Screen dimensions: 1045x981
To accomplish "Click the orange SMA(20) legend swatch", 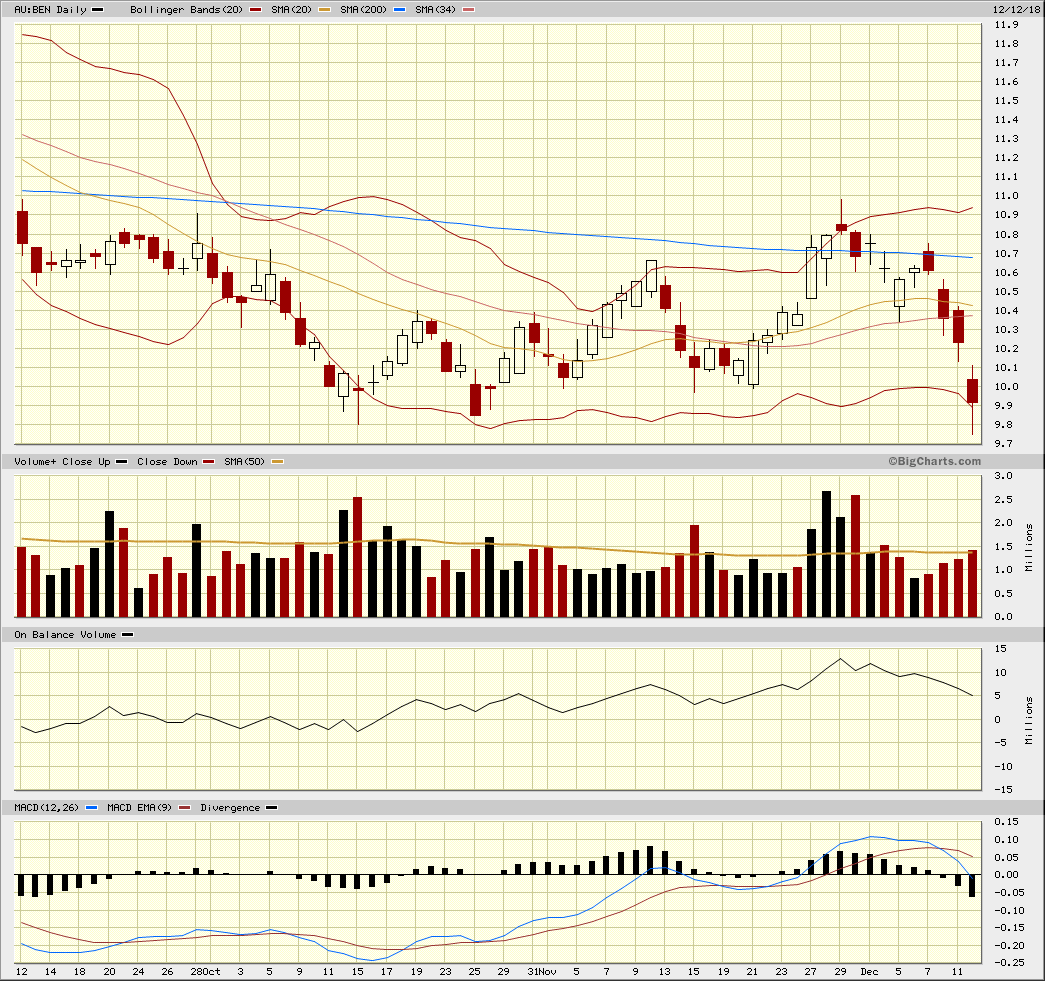I will pos(323,9).
